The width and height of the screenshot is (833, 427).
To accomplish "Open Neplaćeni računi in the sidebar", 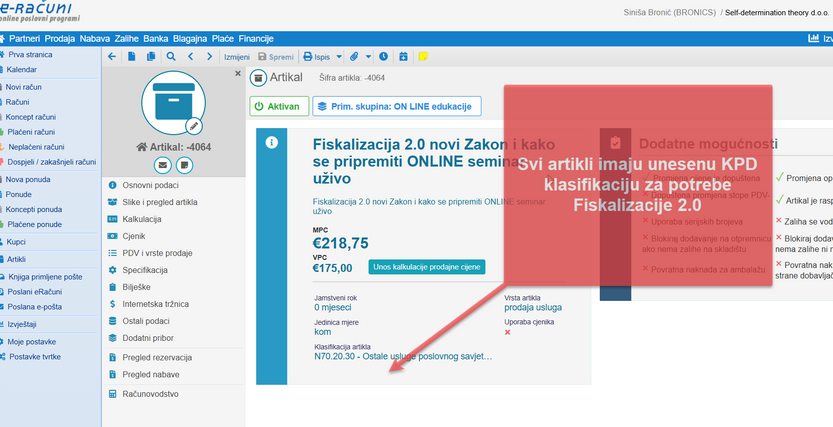I will [x=37, y=147].
